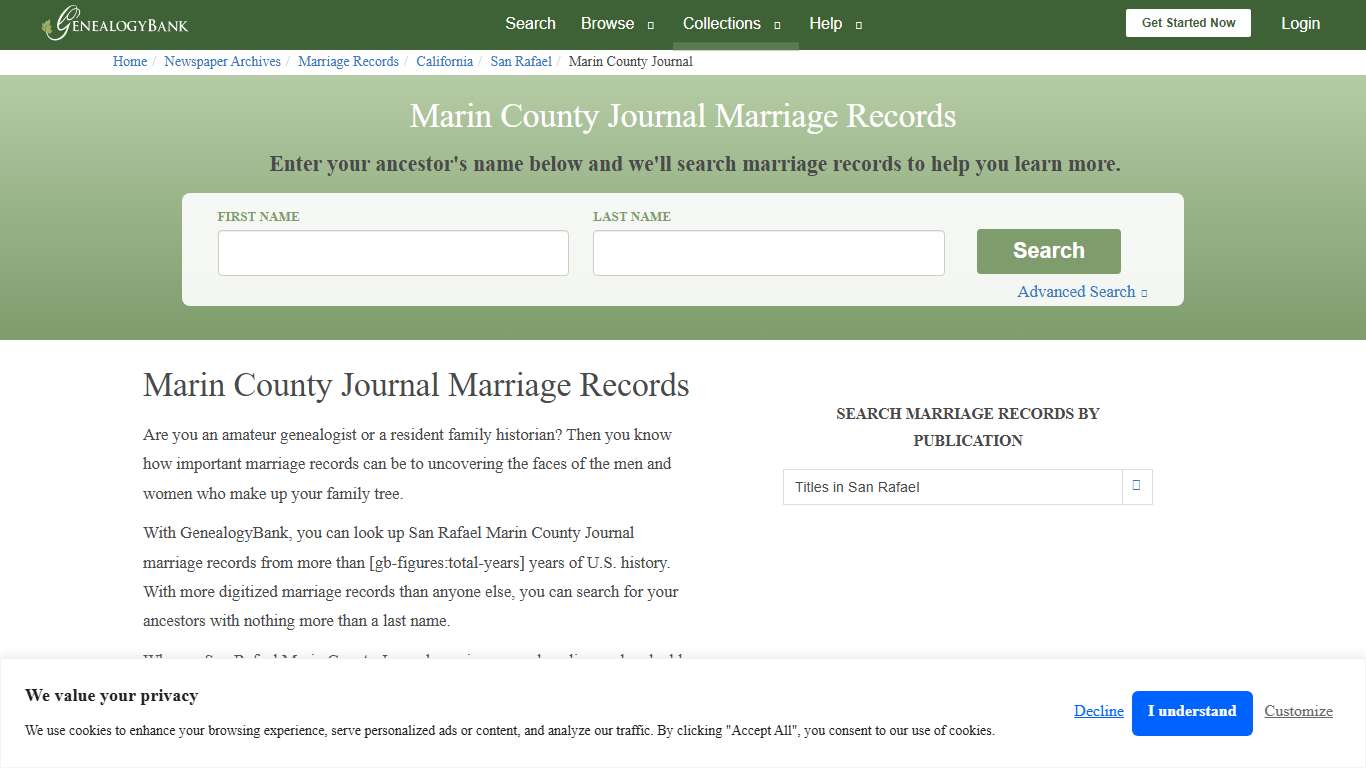
Task: Open Newspaper Archives breadcrumb link
Action: (222, 61)
